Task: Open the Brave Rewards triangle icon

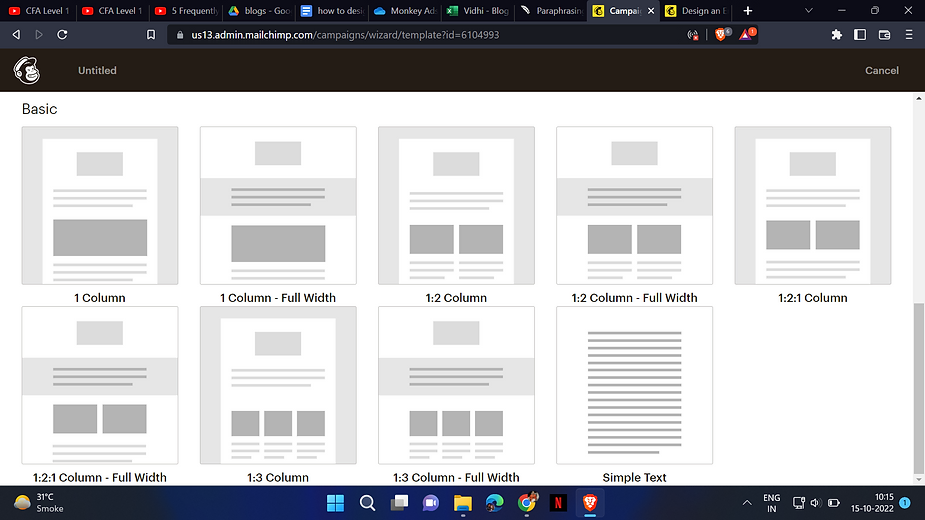Action: (747, 34)
